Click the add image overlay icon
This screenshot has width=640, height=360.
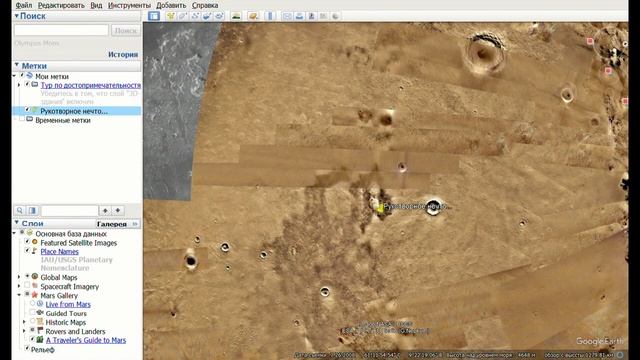(x=207, y=16)
